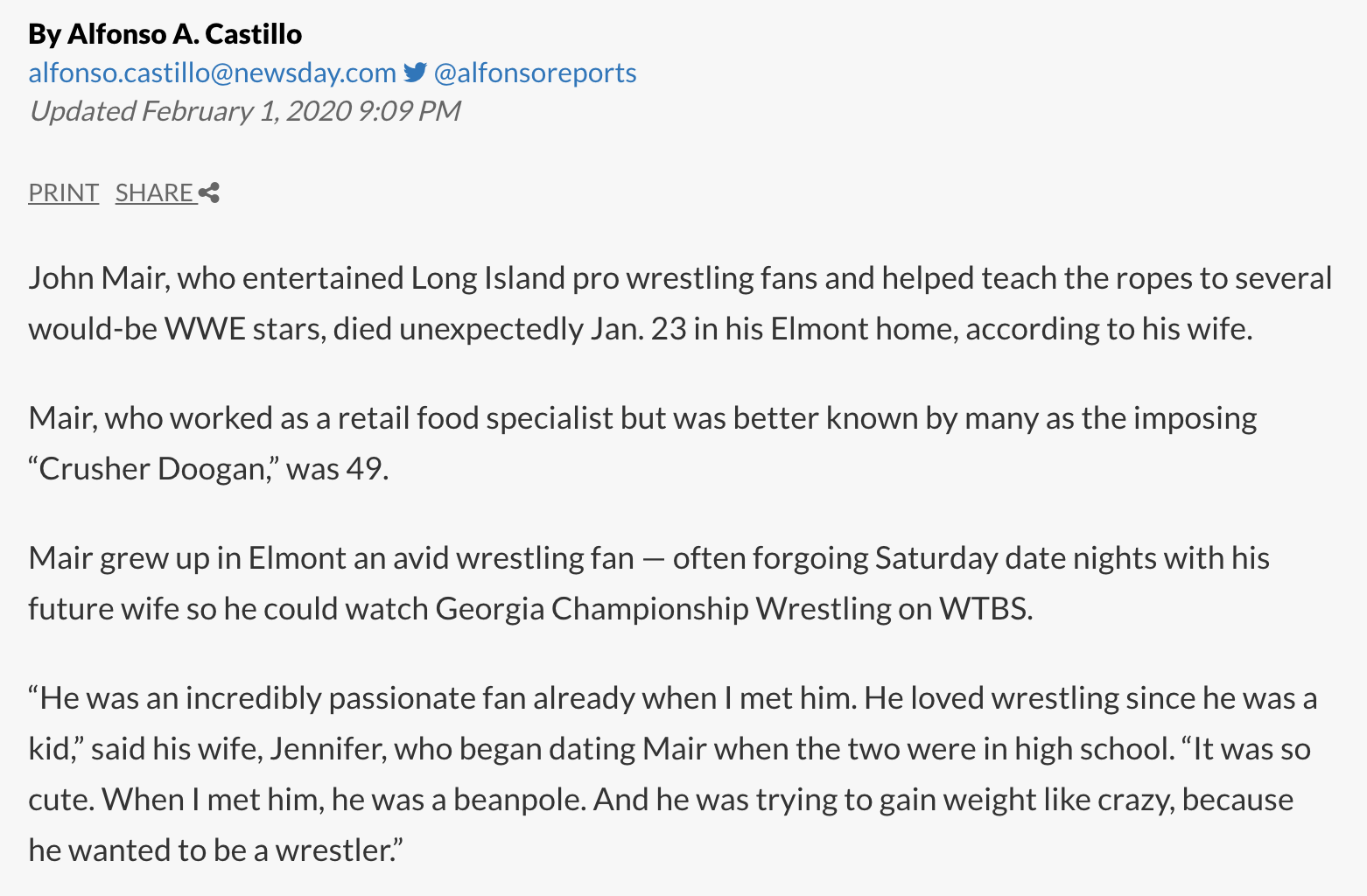Open the alfonso.castillo@newsday.com email link
The height and width of the screenshot is (896, 1367).
point(212,73)
